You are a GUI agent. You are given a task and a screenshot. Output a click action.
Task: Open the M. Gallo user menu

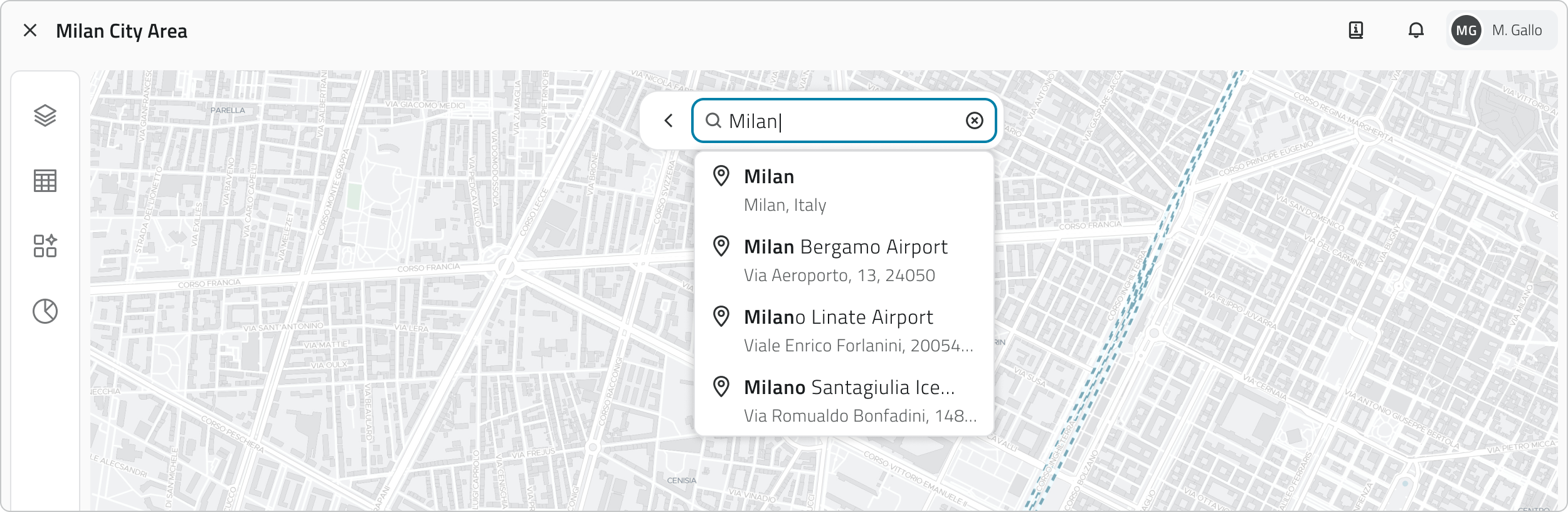pyautogui.click(x=1517, y=30)
